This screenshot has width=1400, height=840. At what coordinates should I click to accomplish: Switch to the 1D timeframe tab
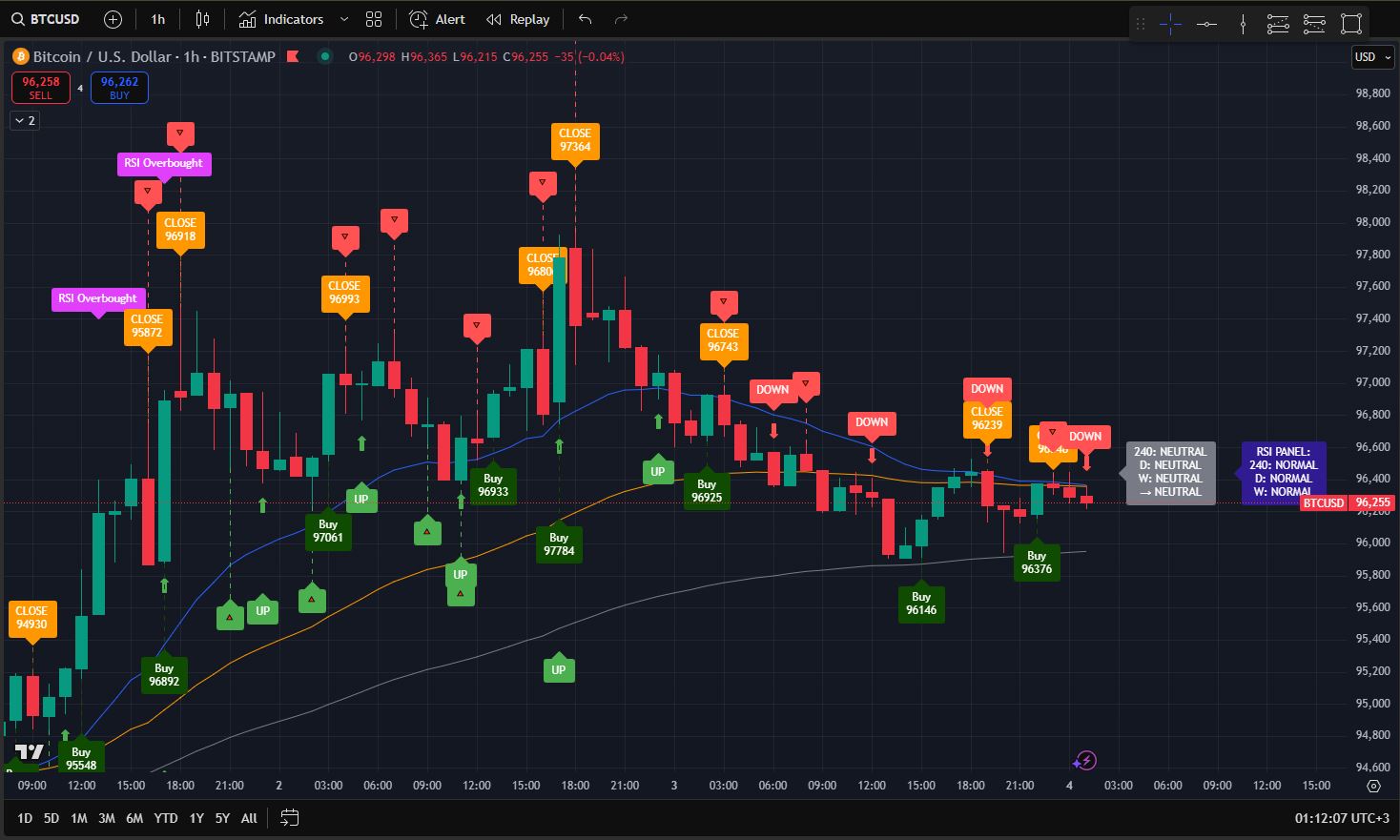click(24, 818)
